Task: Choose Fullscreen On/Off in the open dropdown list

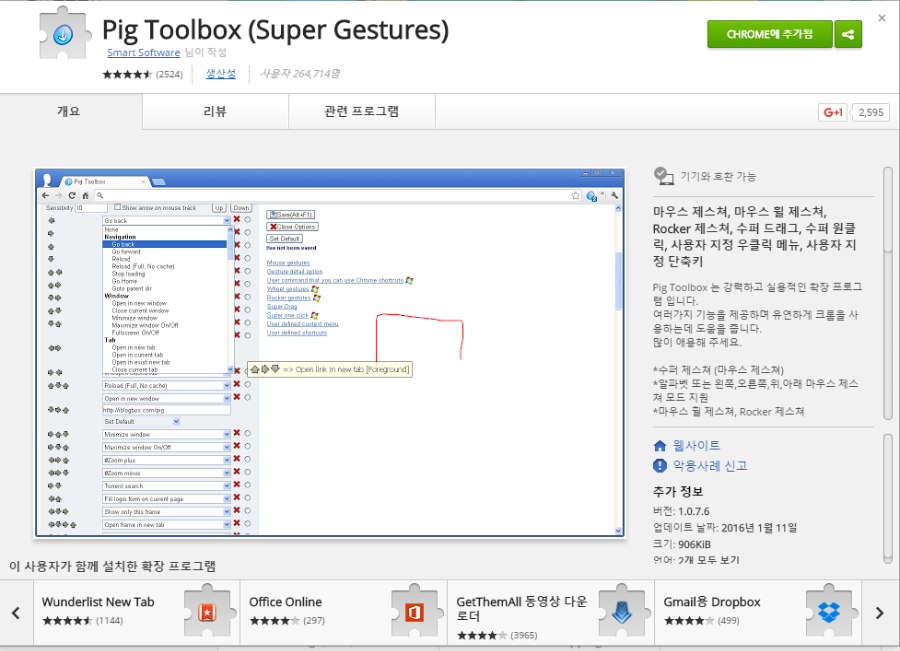Action: click(x=135, y=332)
